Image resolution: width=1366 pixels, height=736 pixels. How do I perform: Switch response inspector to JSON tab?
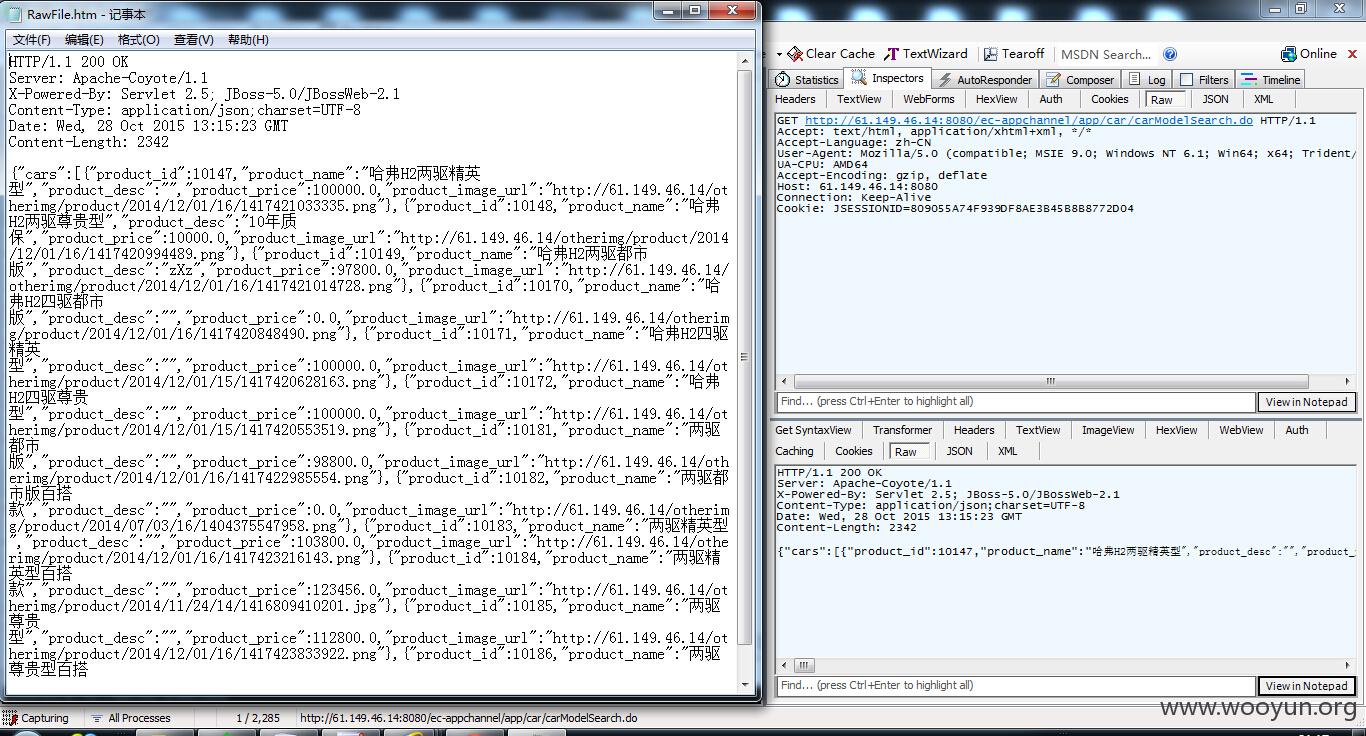click(x=959, y=451)
